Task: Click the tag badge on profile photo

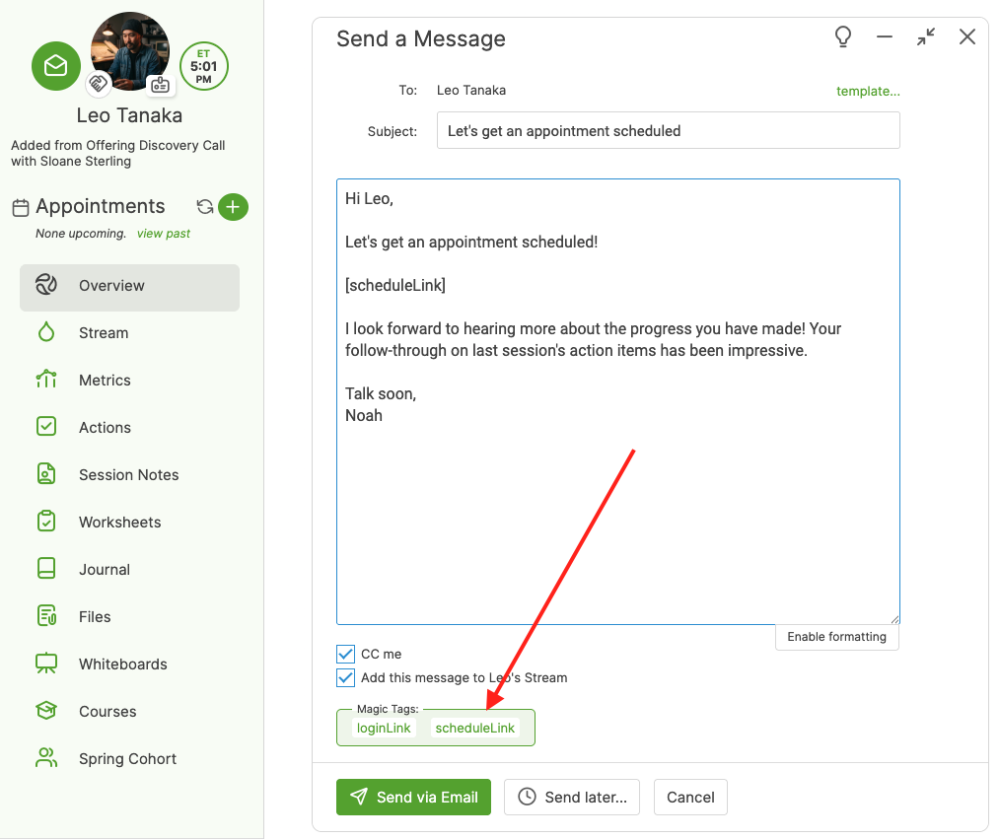Action: click(x=98, y=84)
